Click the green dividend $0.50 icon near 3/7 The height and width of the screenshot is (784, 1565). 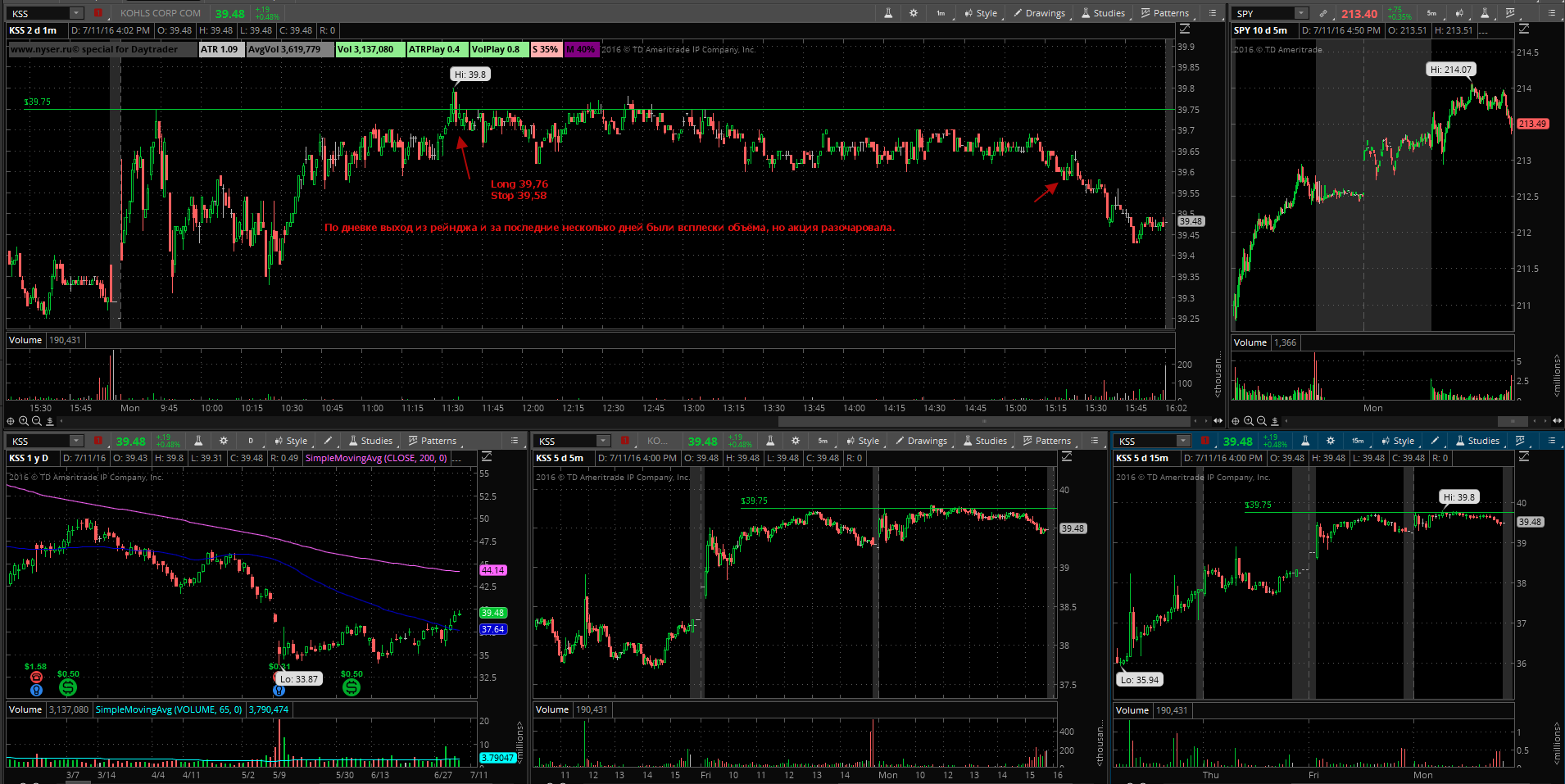coord(68,688)
